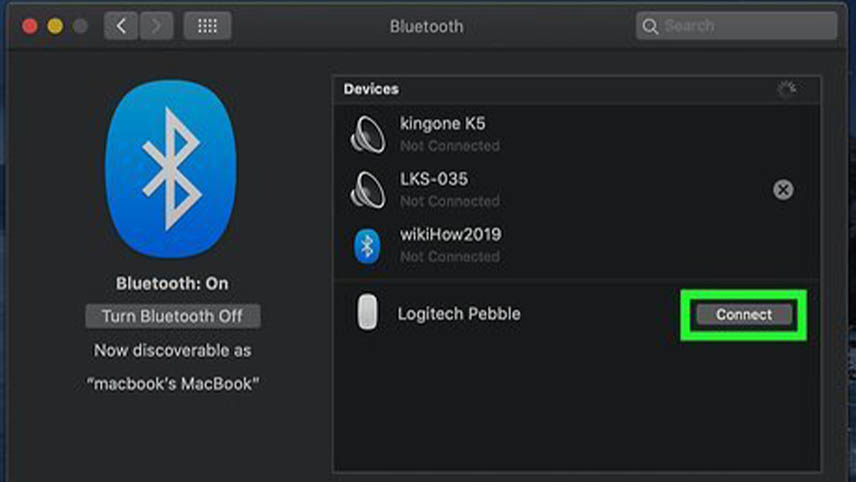Viewport: 856px width, 482px height.
Task: Click Not Connected under kingone K5
Action: pyautogui.click(x=450, y=146)
